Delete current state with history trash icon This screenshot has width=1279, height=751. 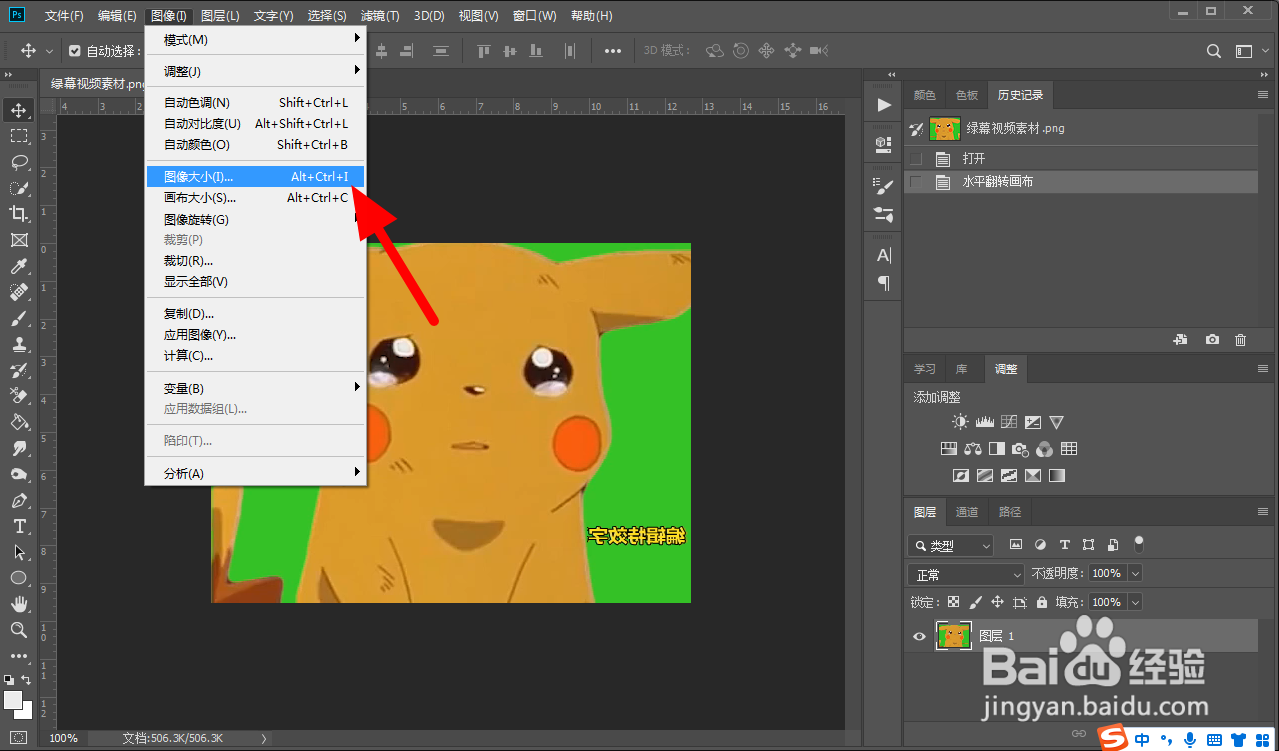tap(1240, 340)
